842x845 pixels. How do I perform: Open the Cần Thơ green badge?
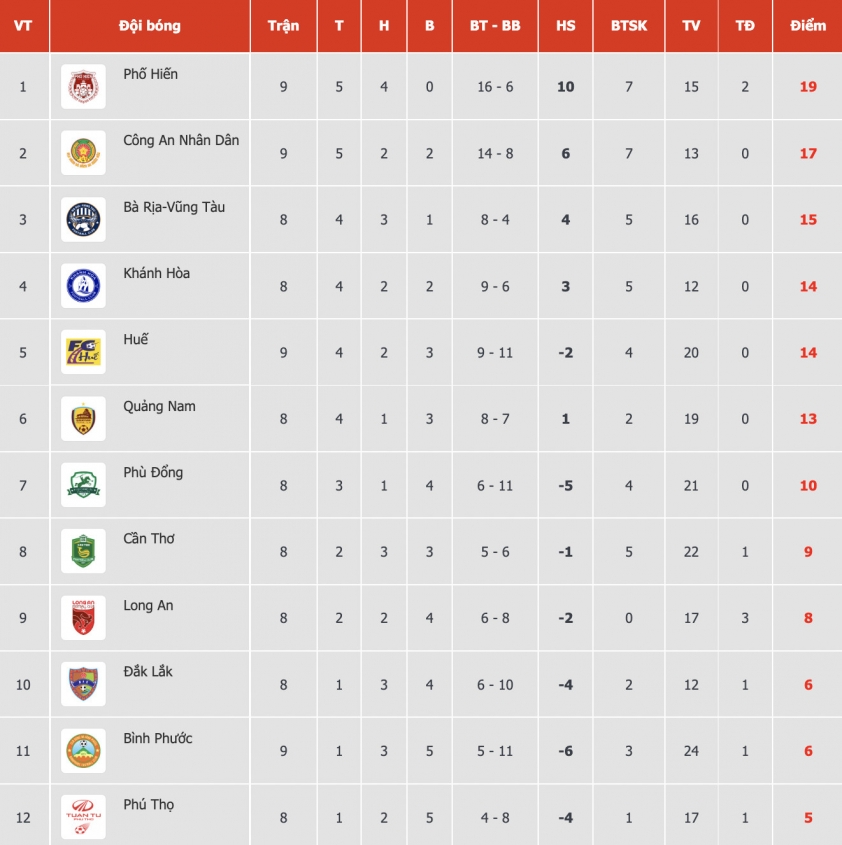click(x=83, y=551)
